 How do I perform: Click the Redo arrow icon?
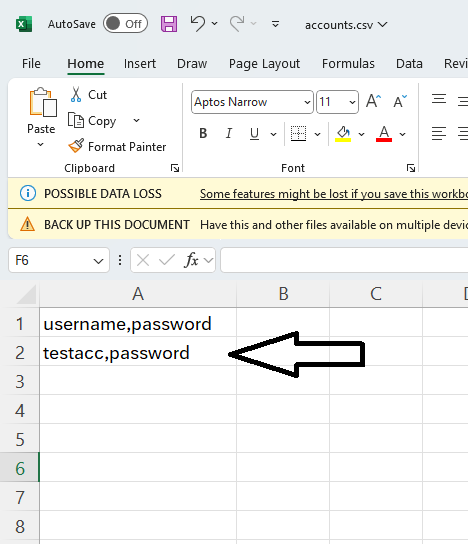237,24
